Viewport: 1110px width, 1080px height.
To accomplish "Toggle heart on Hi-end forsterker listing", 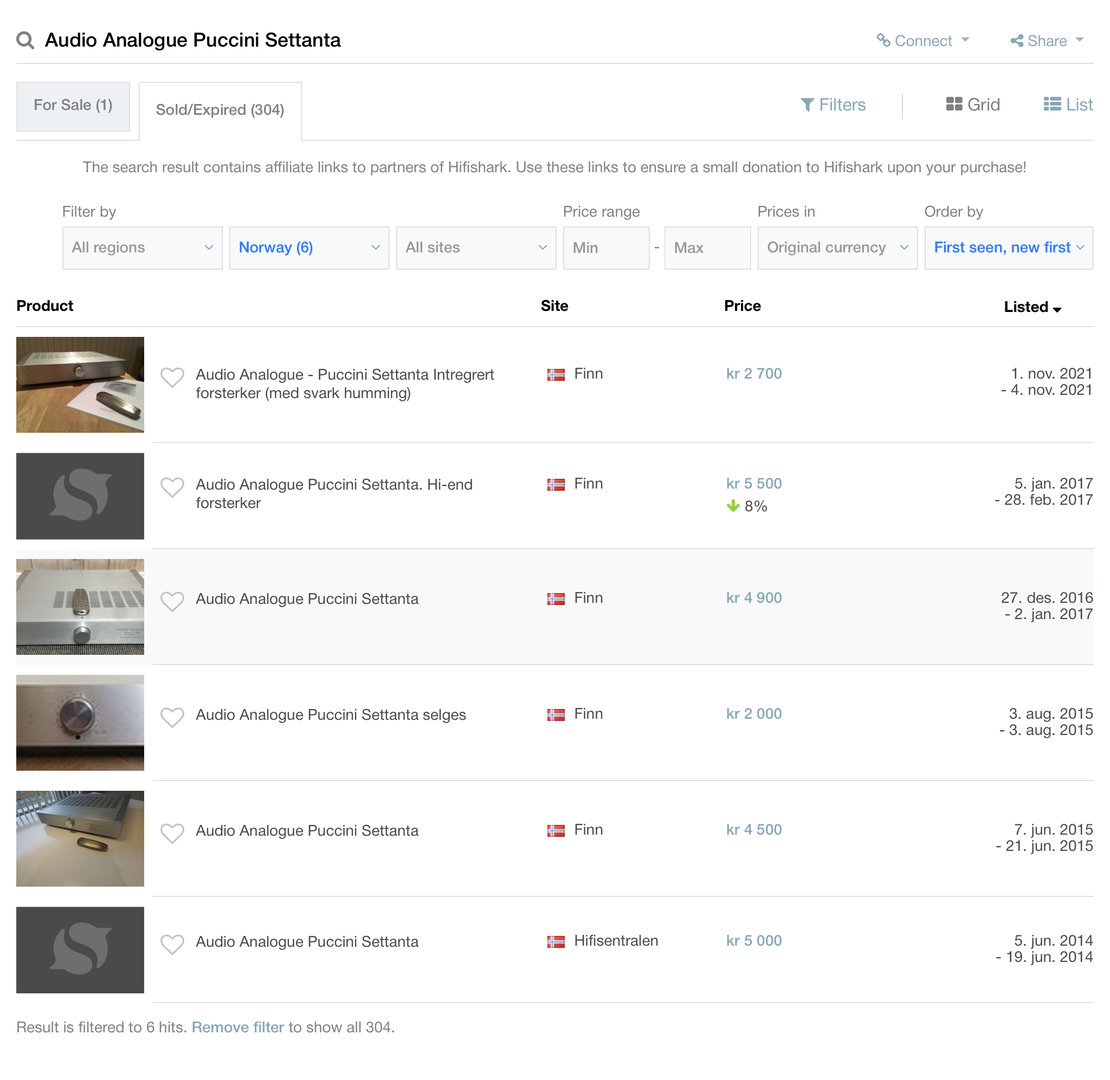I will 172,487.
